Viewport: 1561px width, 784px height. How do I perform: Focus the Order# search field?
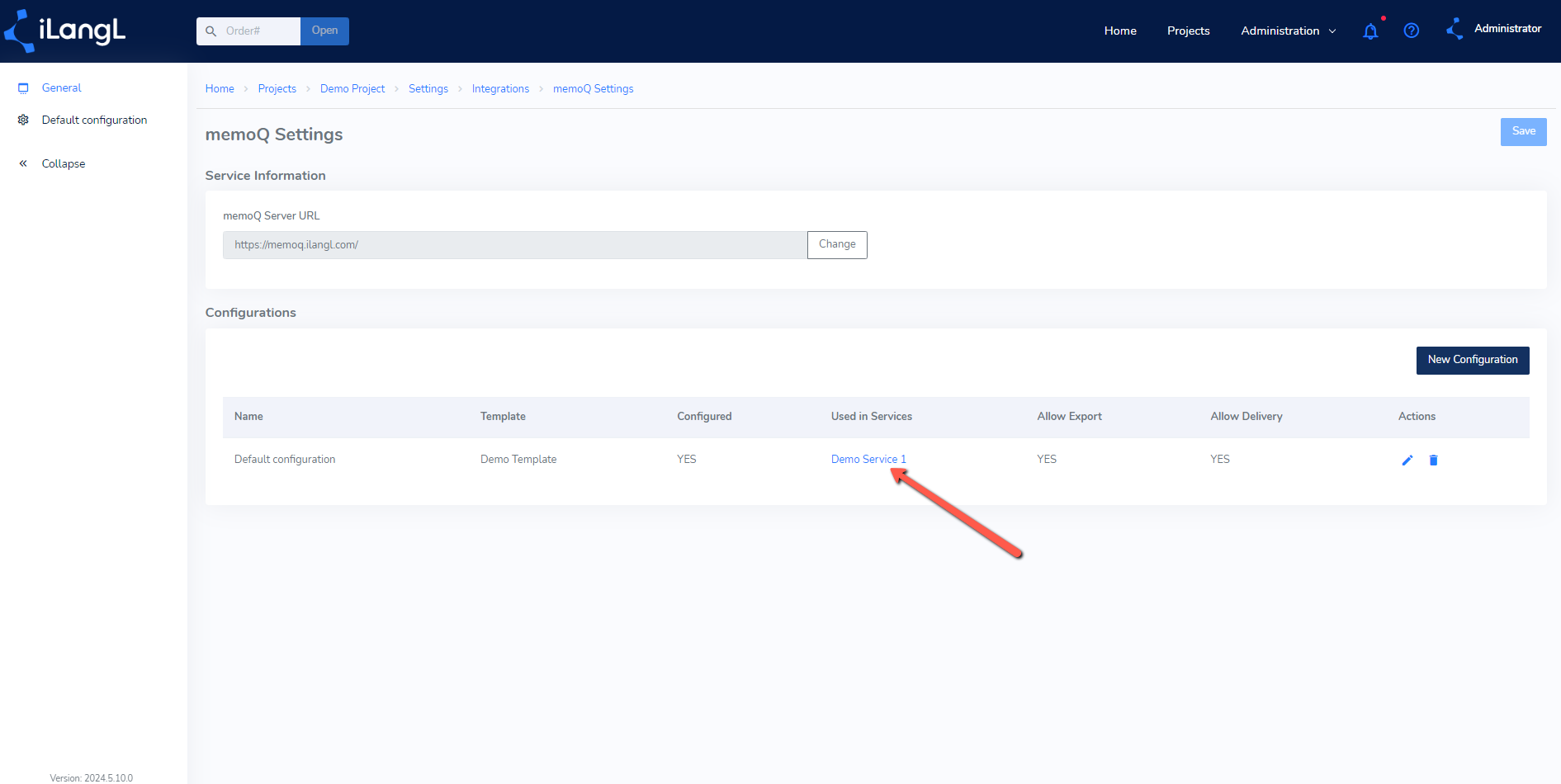click(x=248, y=31)
